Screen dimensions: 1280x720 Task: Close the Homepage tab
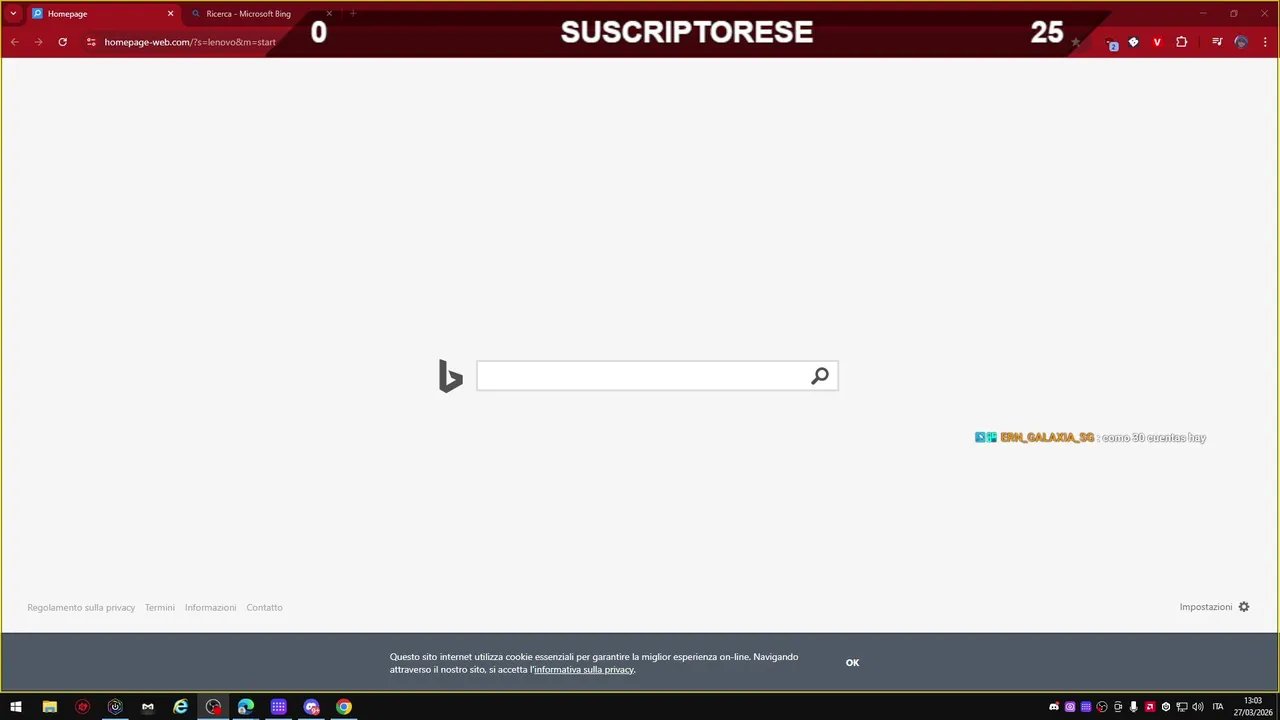[x=170, y=14]
